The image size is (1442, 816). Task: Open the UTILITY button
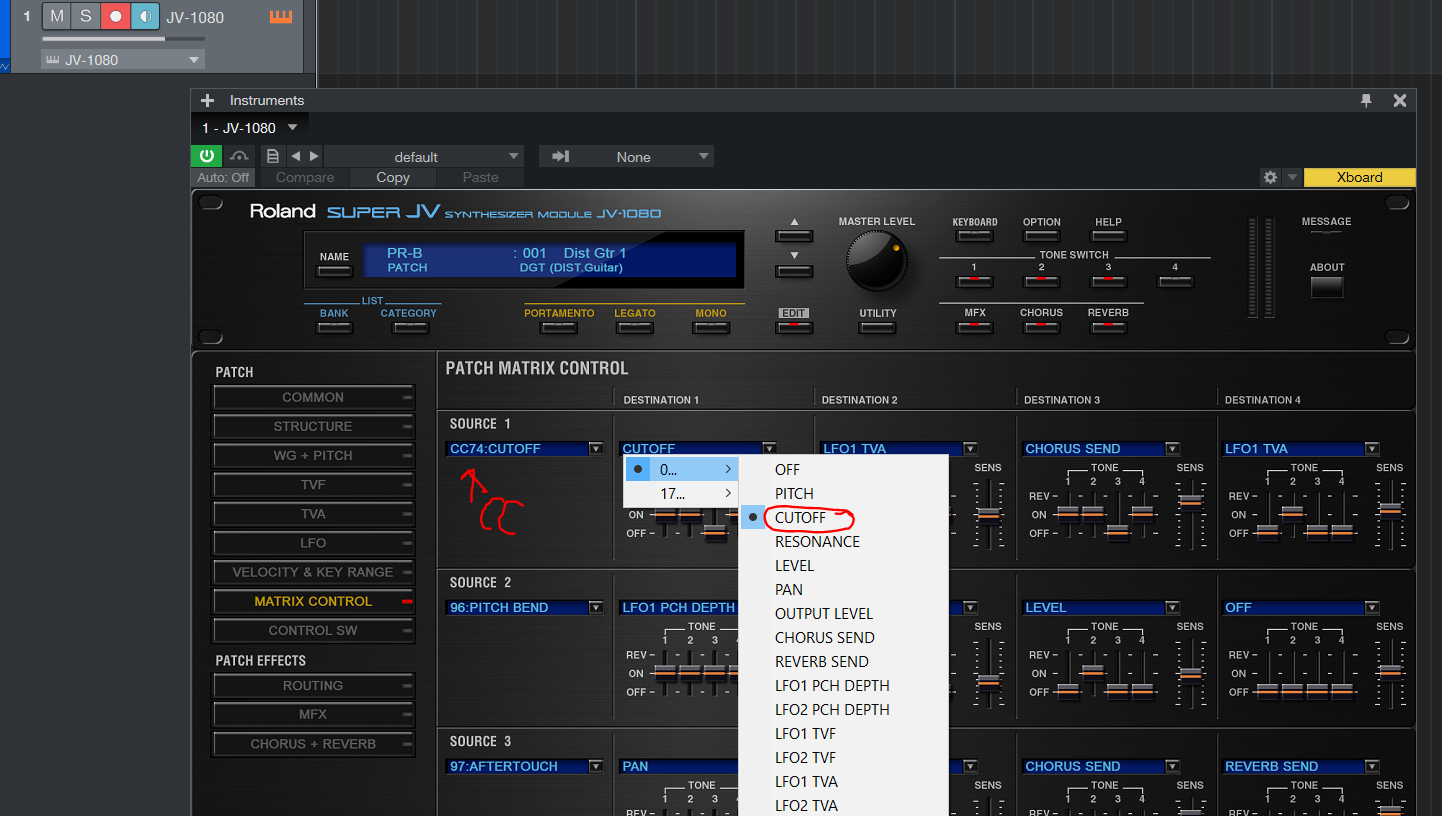[x=877, y=327]
